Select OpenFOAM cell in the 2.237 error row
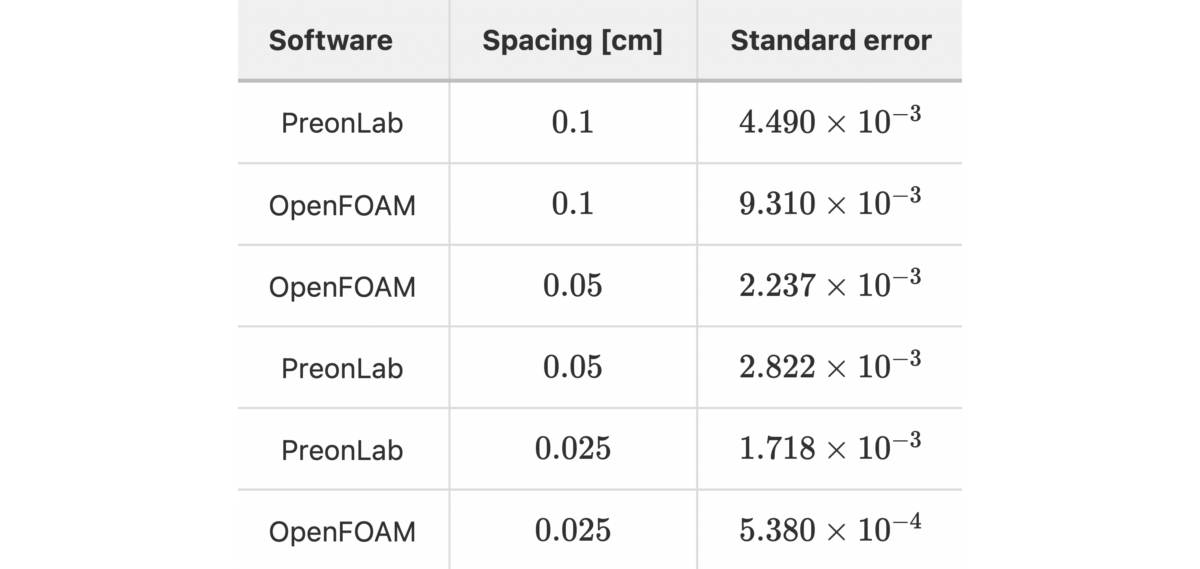This screenshot has width=1200, height=569. (x=342, y=287)
